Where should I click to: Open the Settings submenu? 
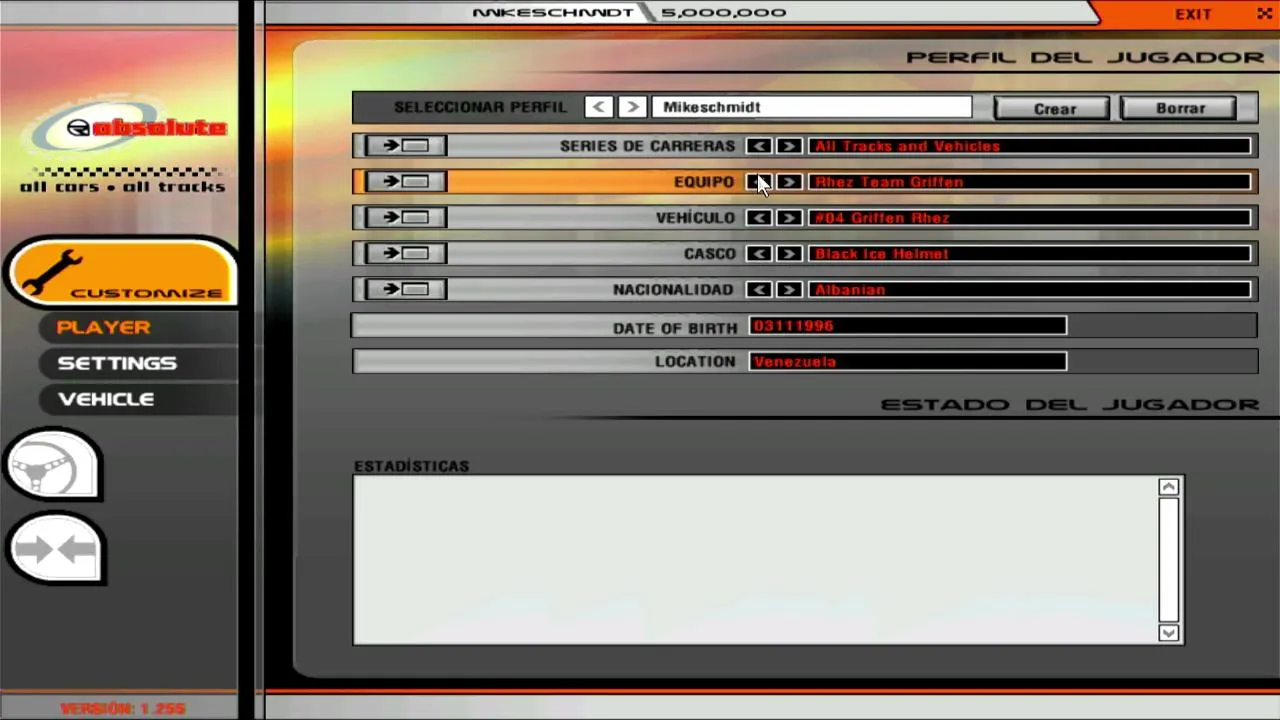coord(117,364)
